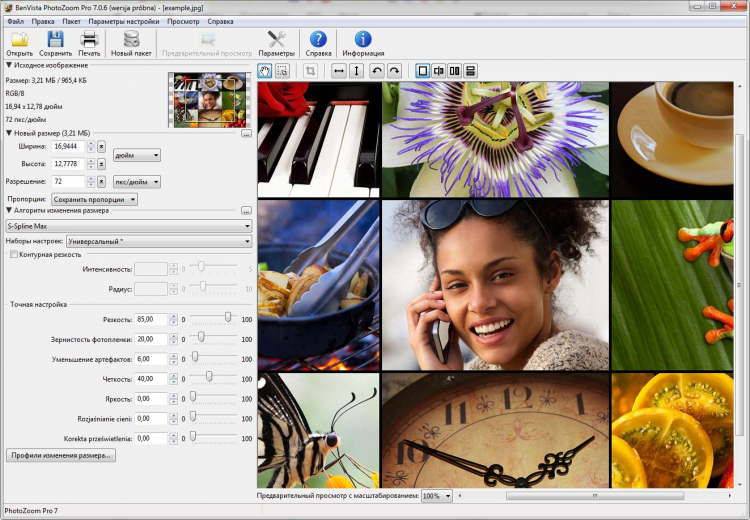
Task: Open the Пакет menu
Action: click(x=71, y=20)
